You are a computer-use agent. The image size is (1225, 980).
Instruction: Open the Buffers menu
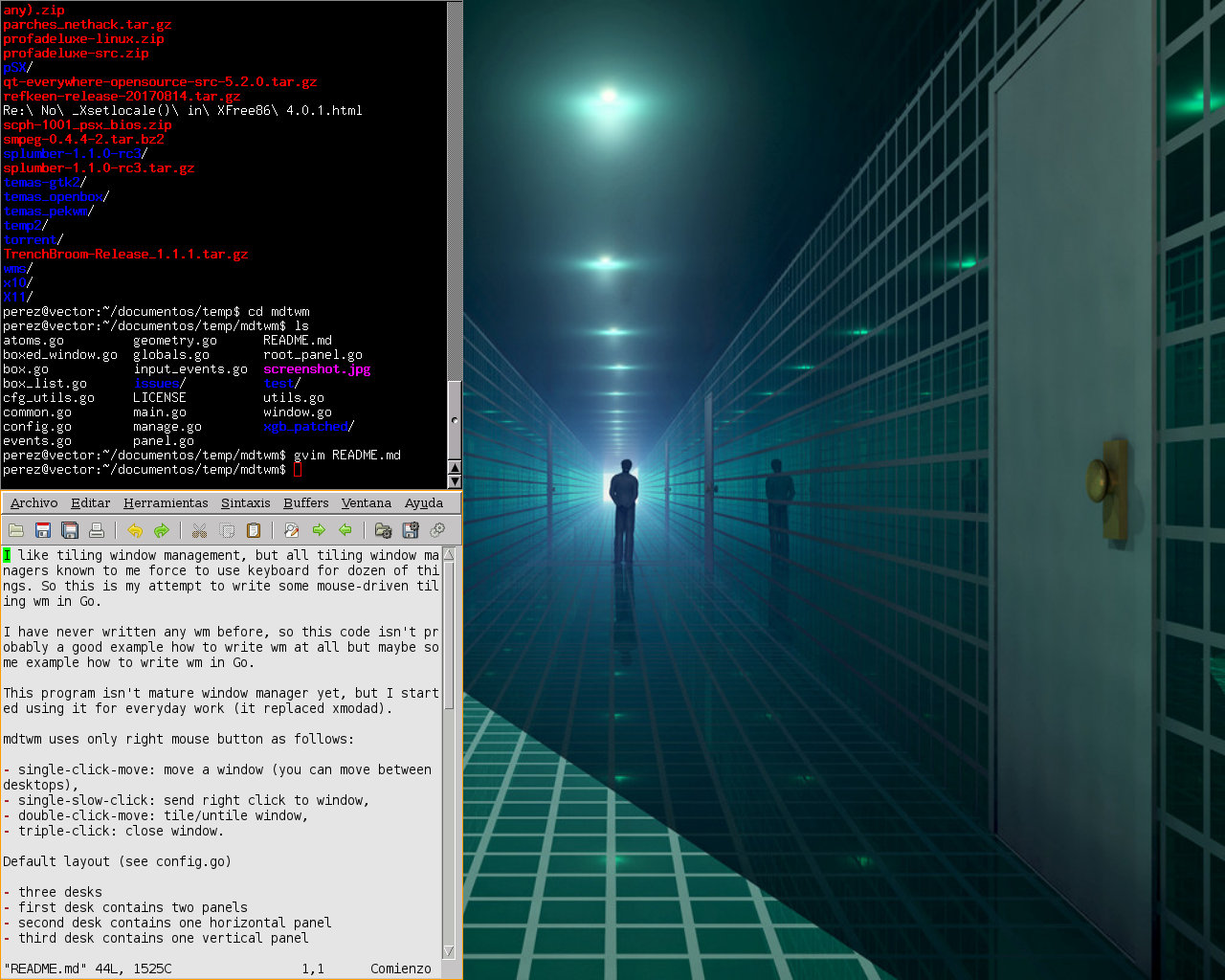point(306,503)
